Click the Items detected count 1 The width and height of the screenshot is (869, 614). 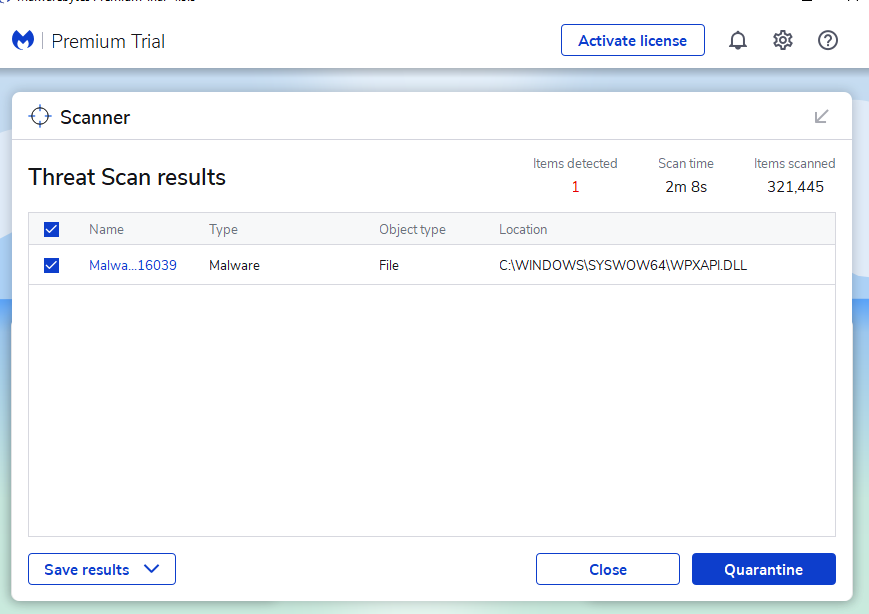point(575,187)
